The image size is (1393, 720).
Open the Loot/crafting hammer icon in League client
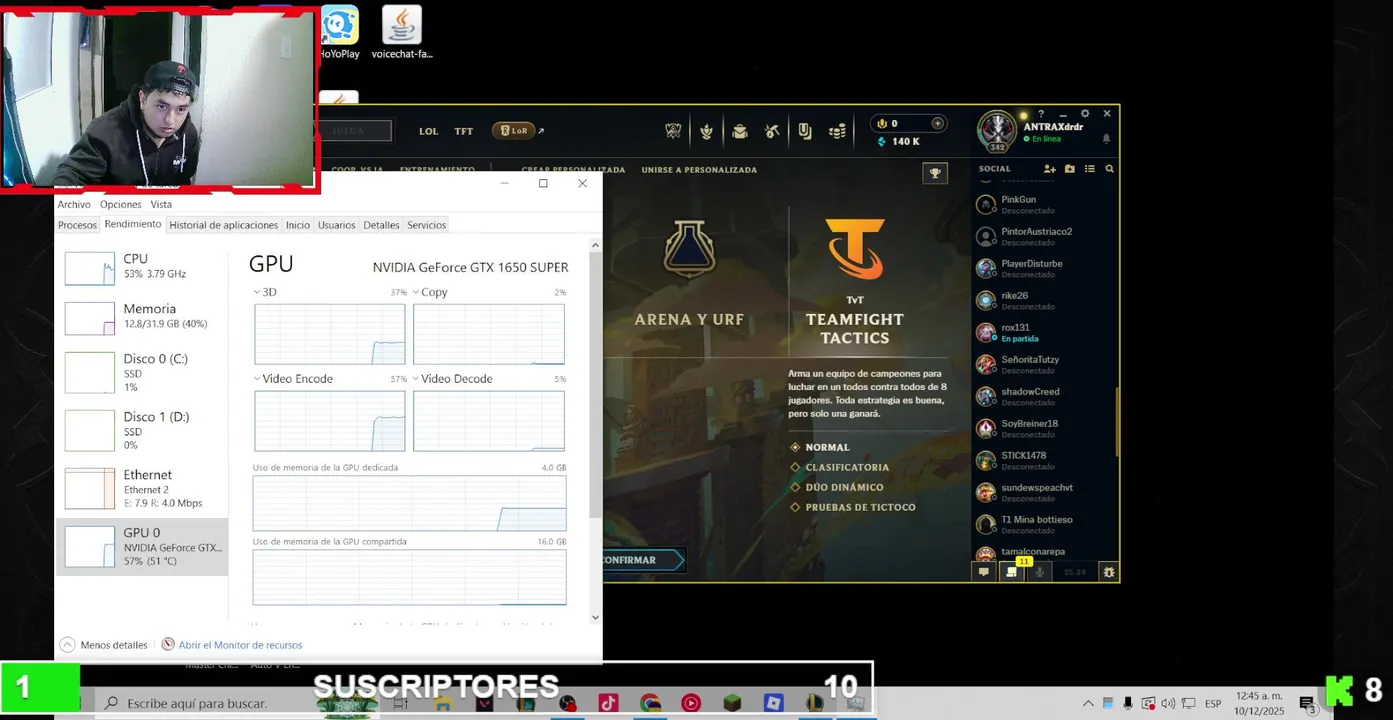coord(772,131)
